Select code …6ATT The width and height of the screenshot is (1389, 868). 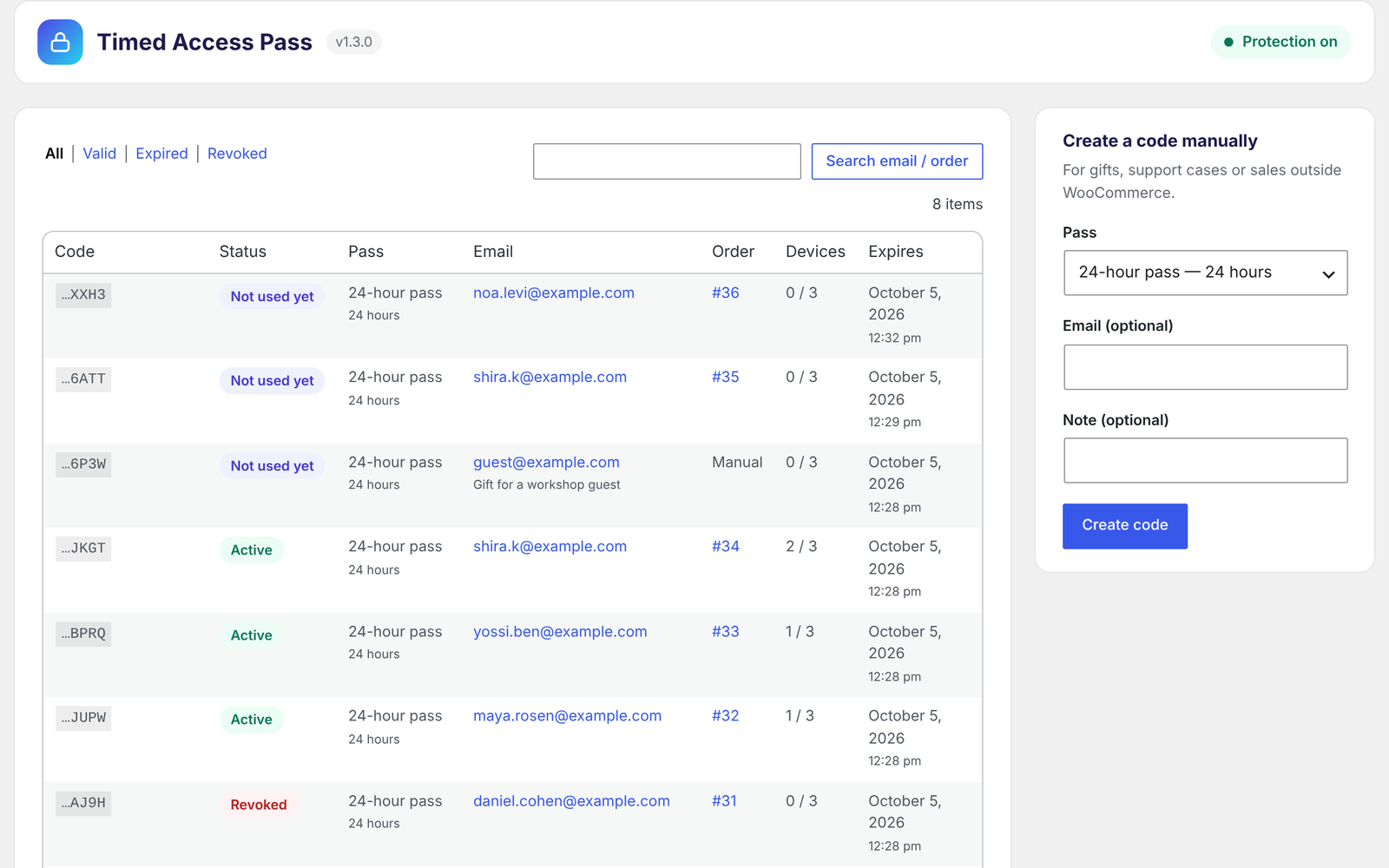(83, 379)
